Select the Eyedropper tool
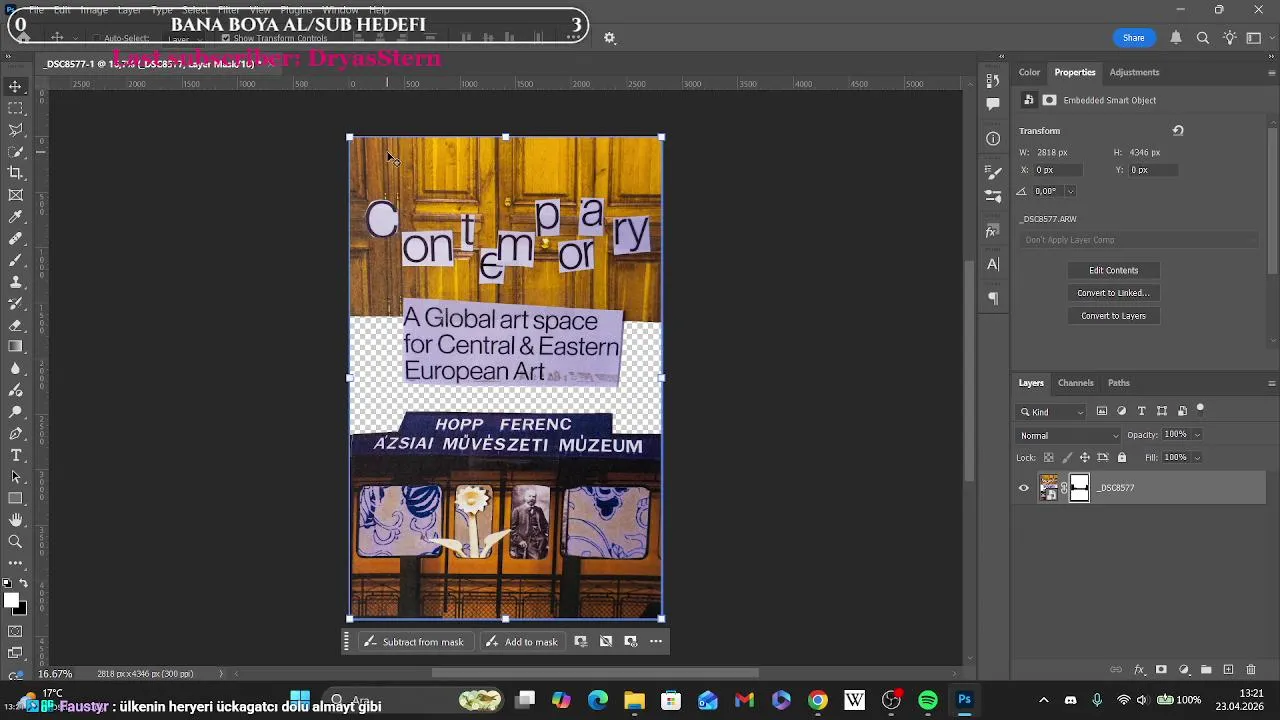 pos(15,217)
